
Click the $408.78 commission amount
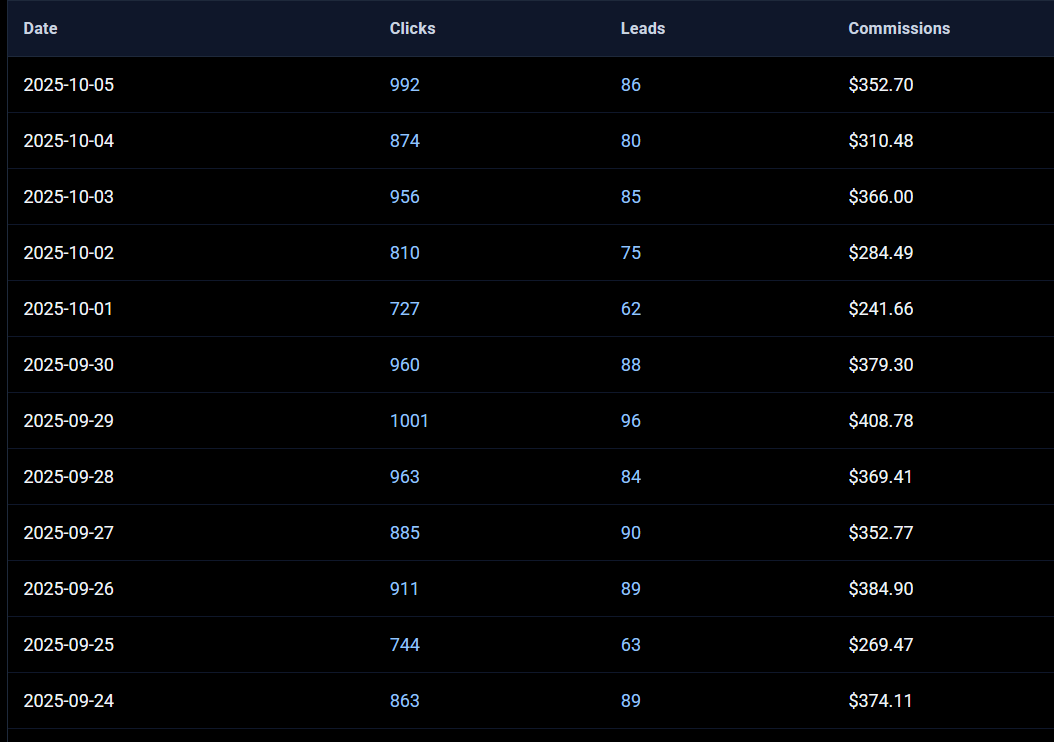[x=880, y=421]
